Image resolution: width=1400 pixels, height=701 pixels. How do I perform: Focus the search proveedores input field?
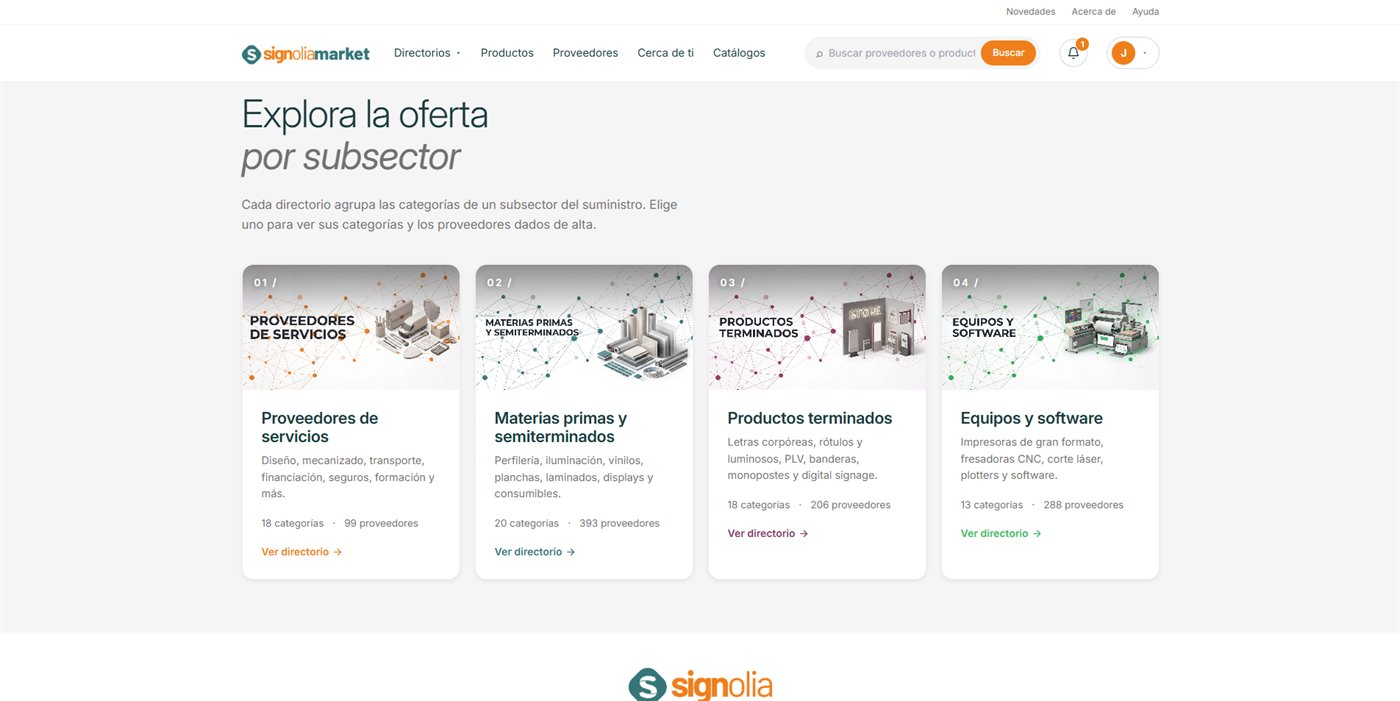901,53
